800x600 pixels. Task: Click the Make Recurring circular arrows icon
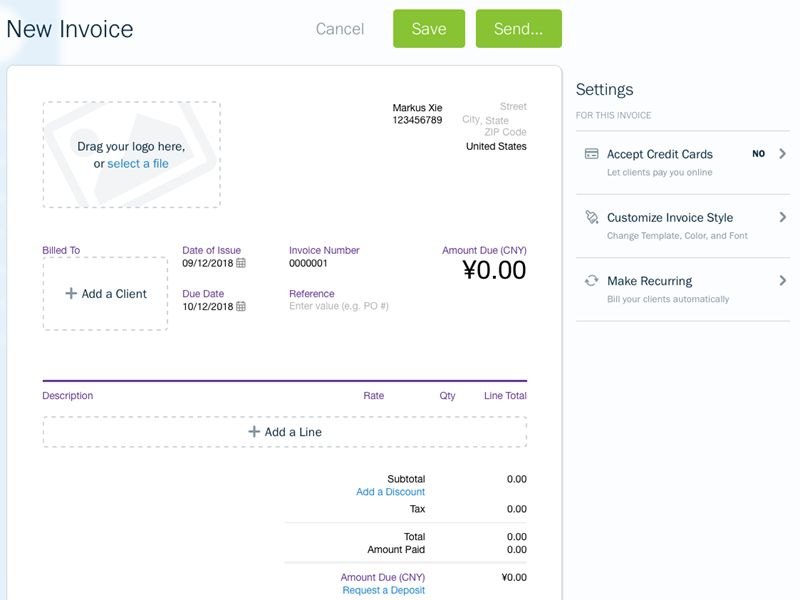coord(591,280)
